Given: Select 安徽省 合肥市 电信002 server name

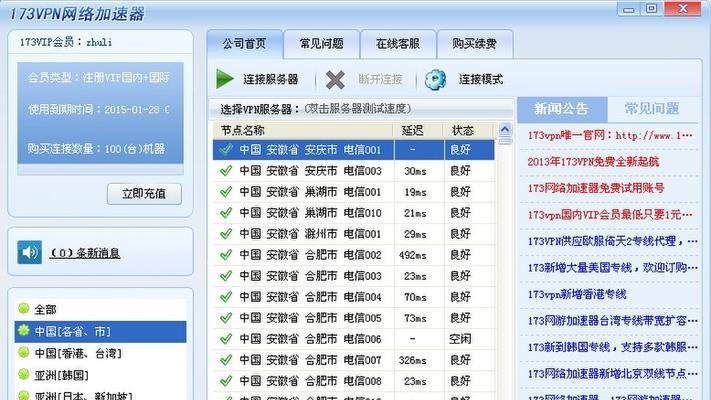Looking at the screenshot, I should (x=311, y=255).
